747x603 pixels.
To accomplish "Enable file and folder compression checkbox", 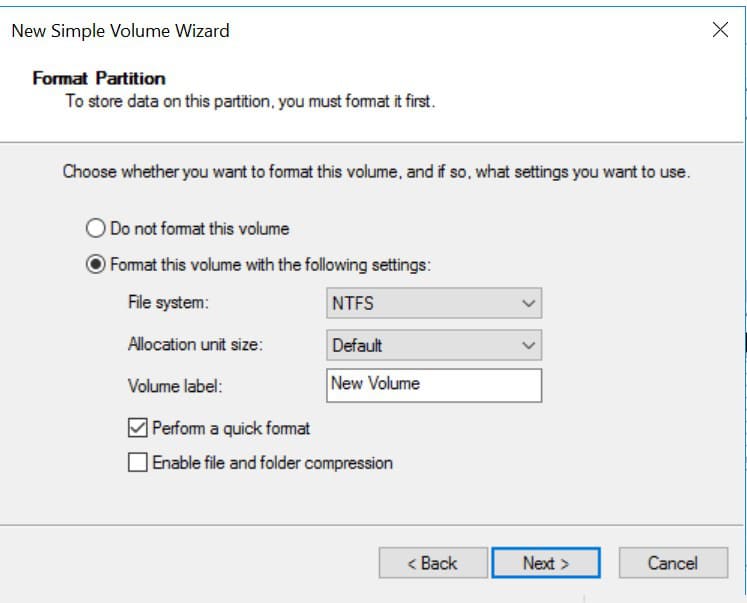I will click(137, 463).
